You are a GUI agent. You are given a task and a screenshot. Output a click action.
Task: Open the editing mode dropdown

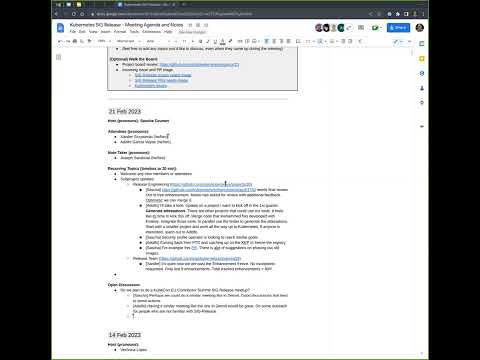(398, 41)
